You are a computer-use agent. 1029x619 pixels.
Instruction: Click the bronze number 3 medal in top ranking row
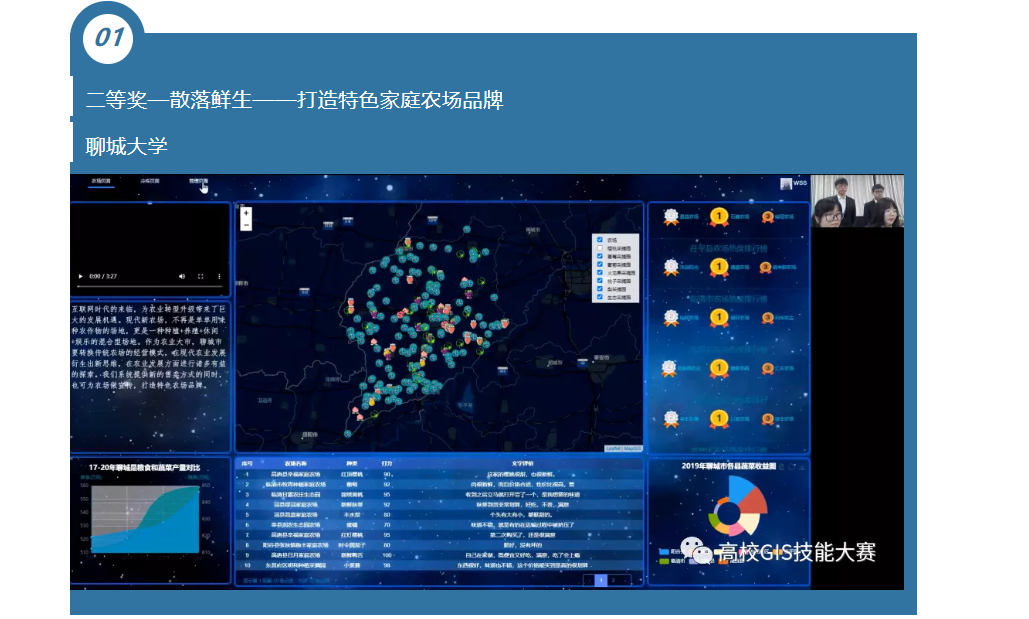[x=768, y=214]
